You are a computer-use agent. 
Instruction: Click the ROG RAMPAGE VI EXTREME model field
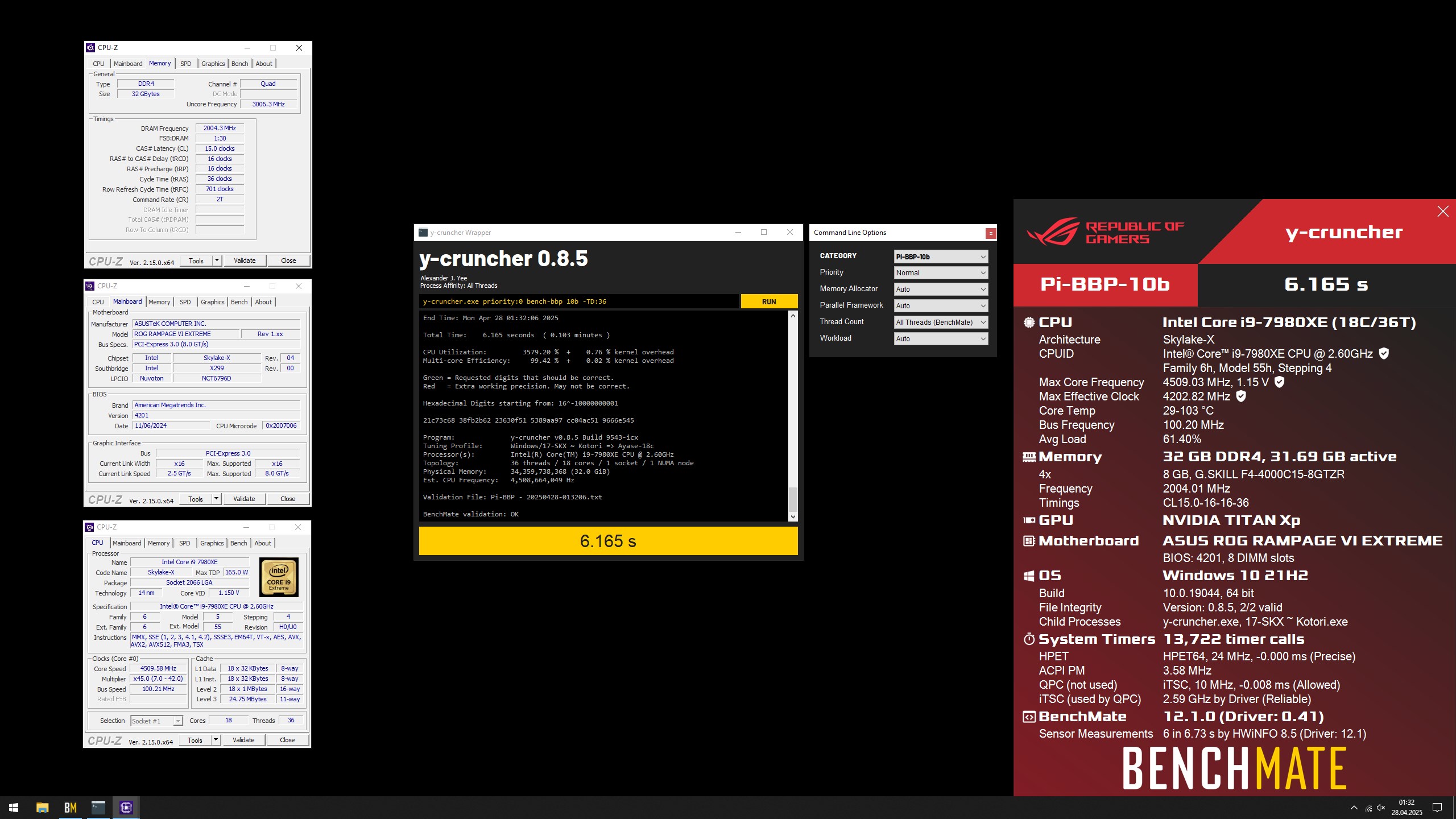[x=185, y=334]
